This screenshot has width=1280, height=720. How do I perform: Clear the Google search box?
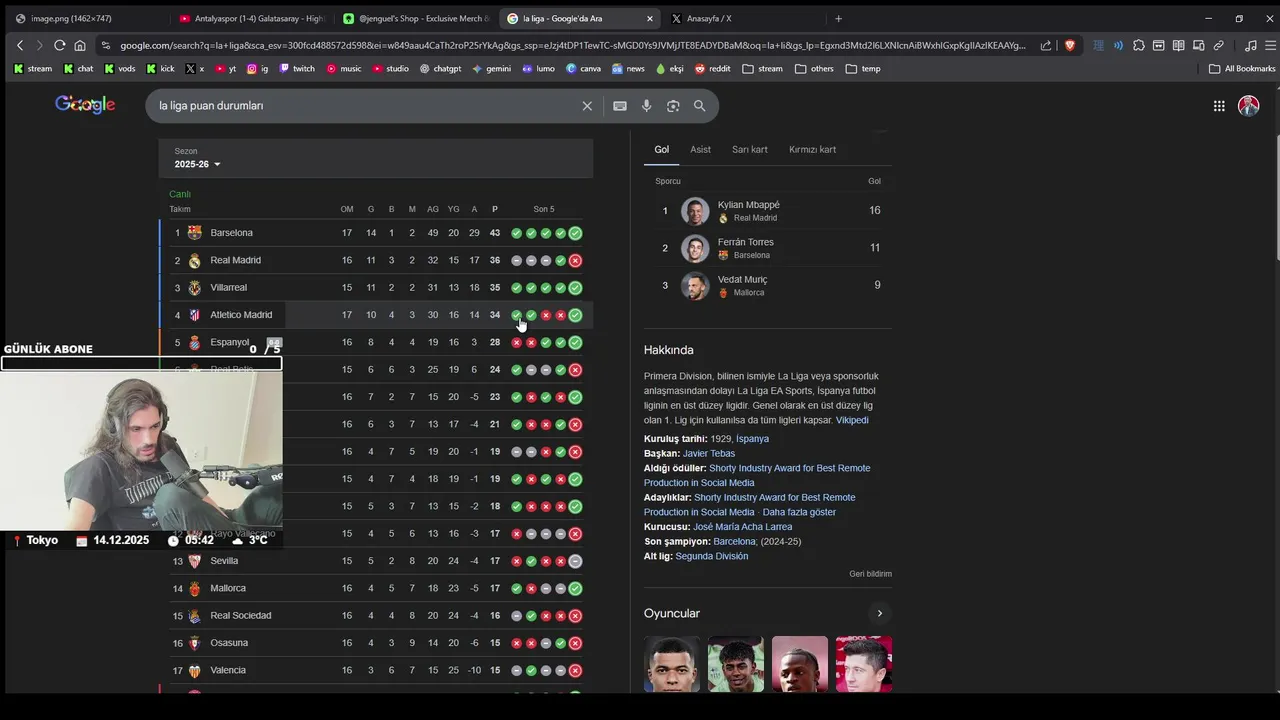(587, 106)
